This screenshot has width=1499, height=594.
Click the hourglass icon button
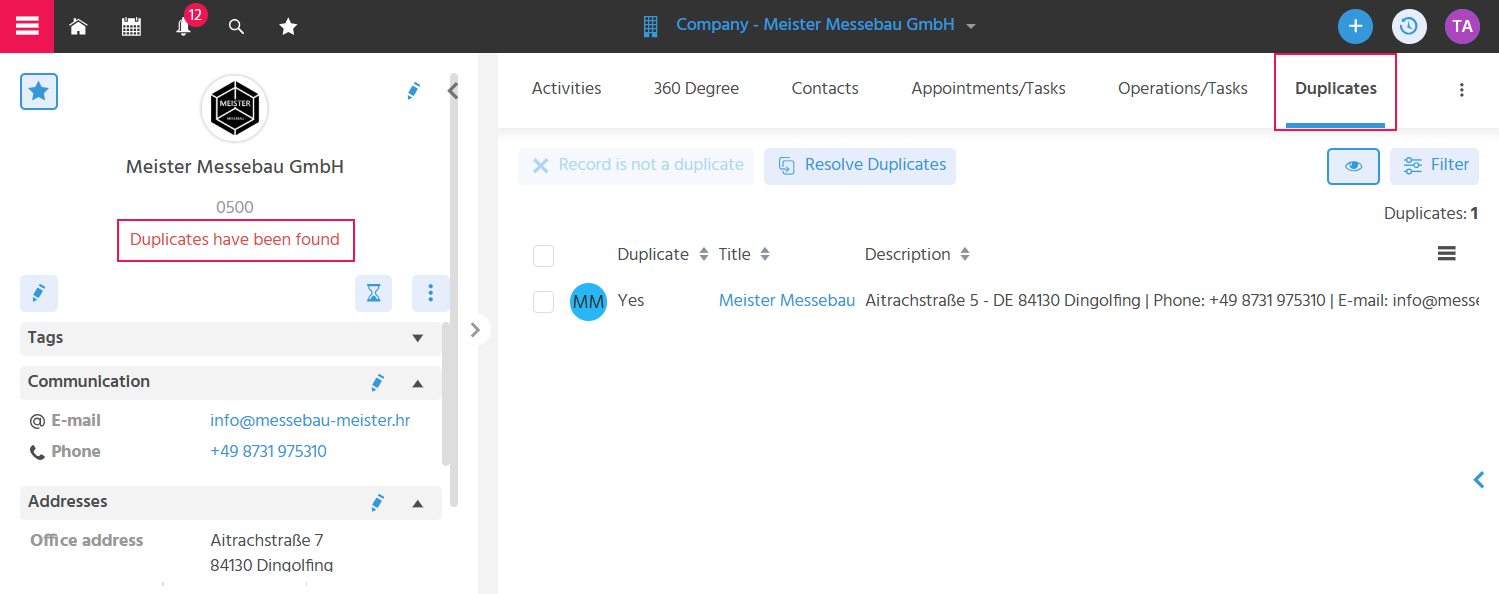(x=373, y=293)
